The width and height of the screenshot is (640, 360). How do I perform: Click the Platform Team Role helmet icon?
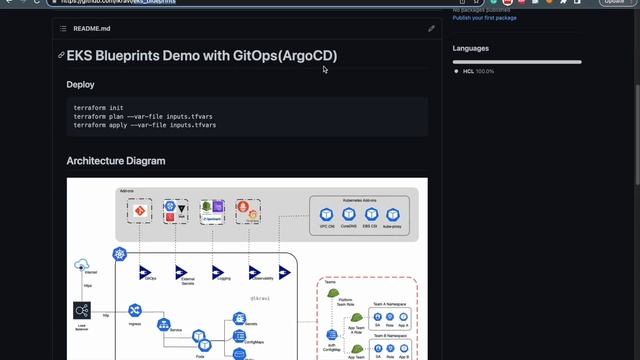click(x=333, y=293)
